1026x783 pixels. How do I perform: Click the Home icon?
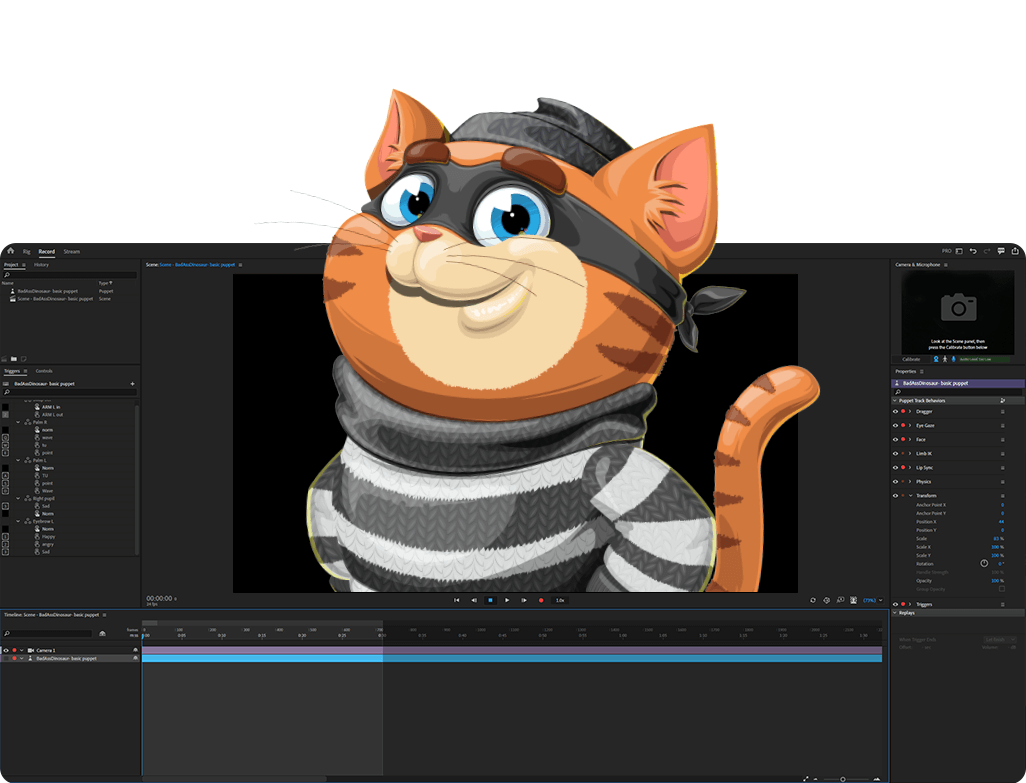9,251
